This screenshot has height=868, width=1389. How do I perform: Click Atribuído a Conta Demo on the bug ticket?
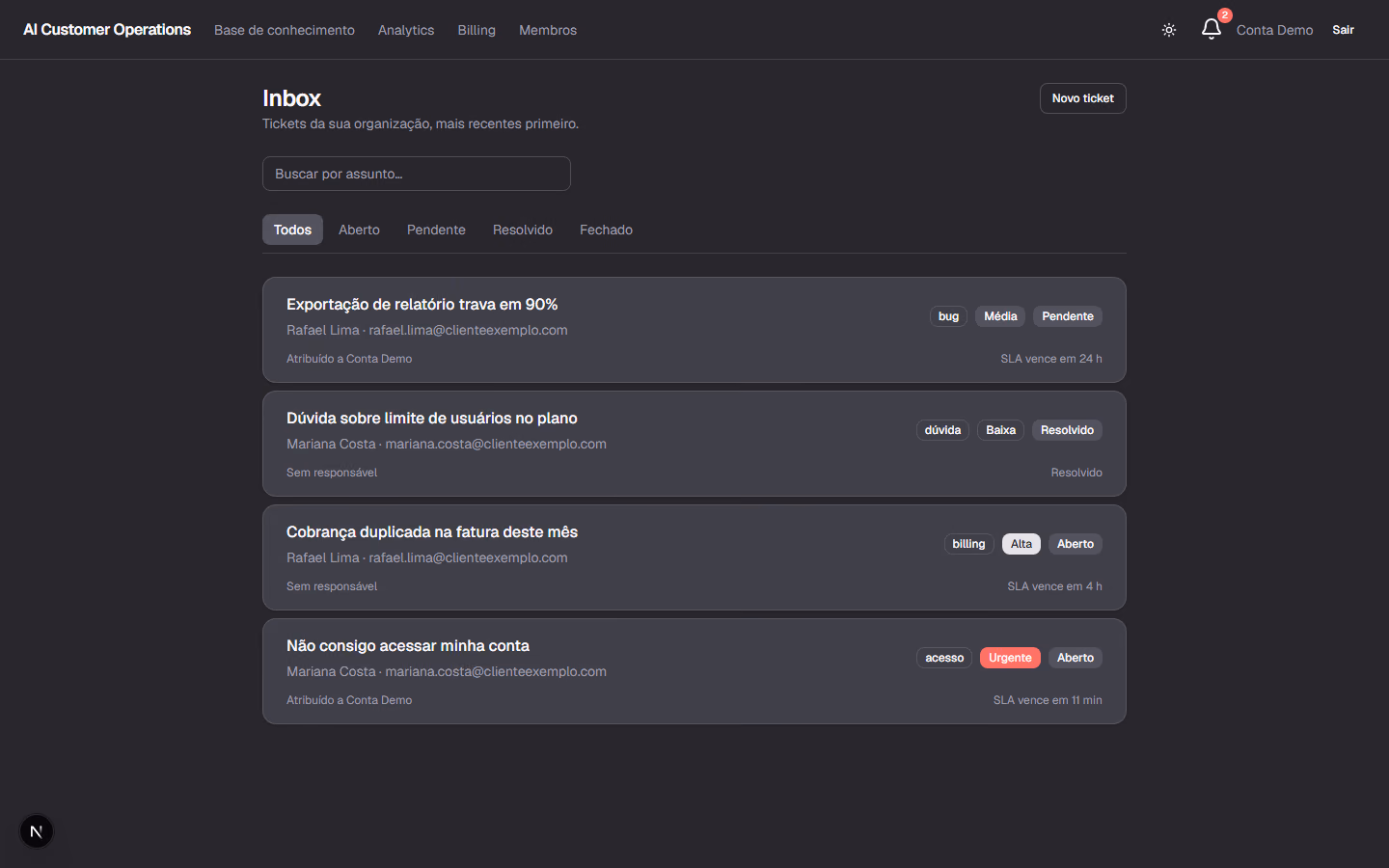pos(349,359)
